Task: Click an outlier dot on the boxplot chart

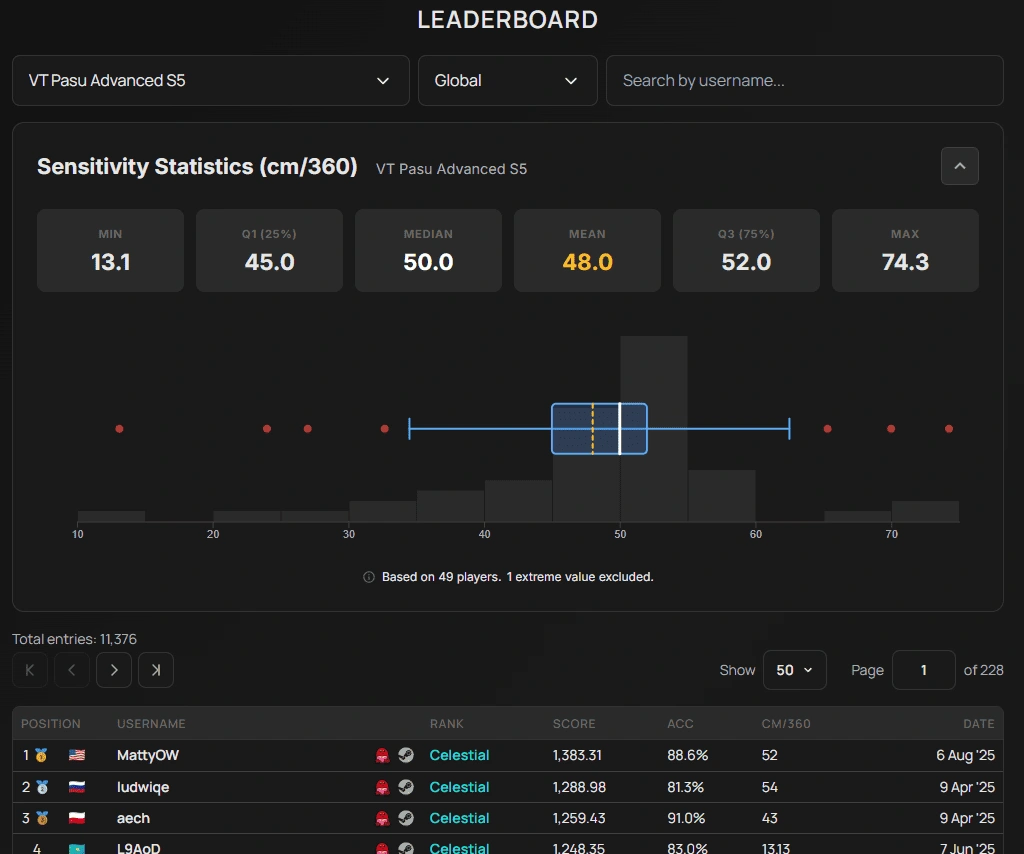Action: [x=119, y=428]
